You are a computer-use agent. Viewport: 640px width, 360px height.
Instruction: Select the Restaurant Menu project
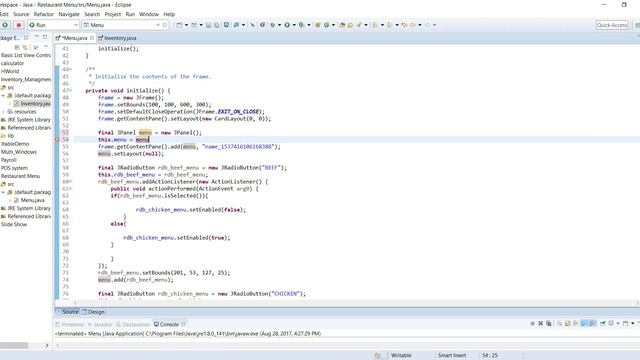pos(20,176)
